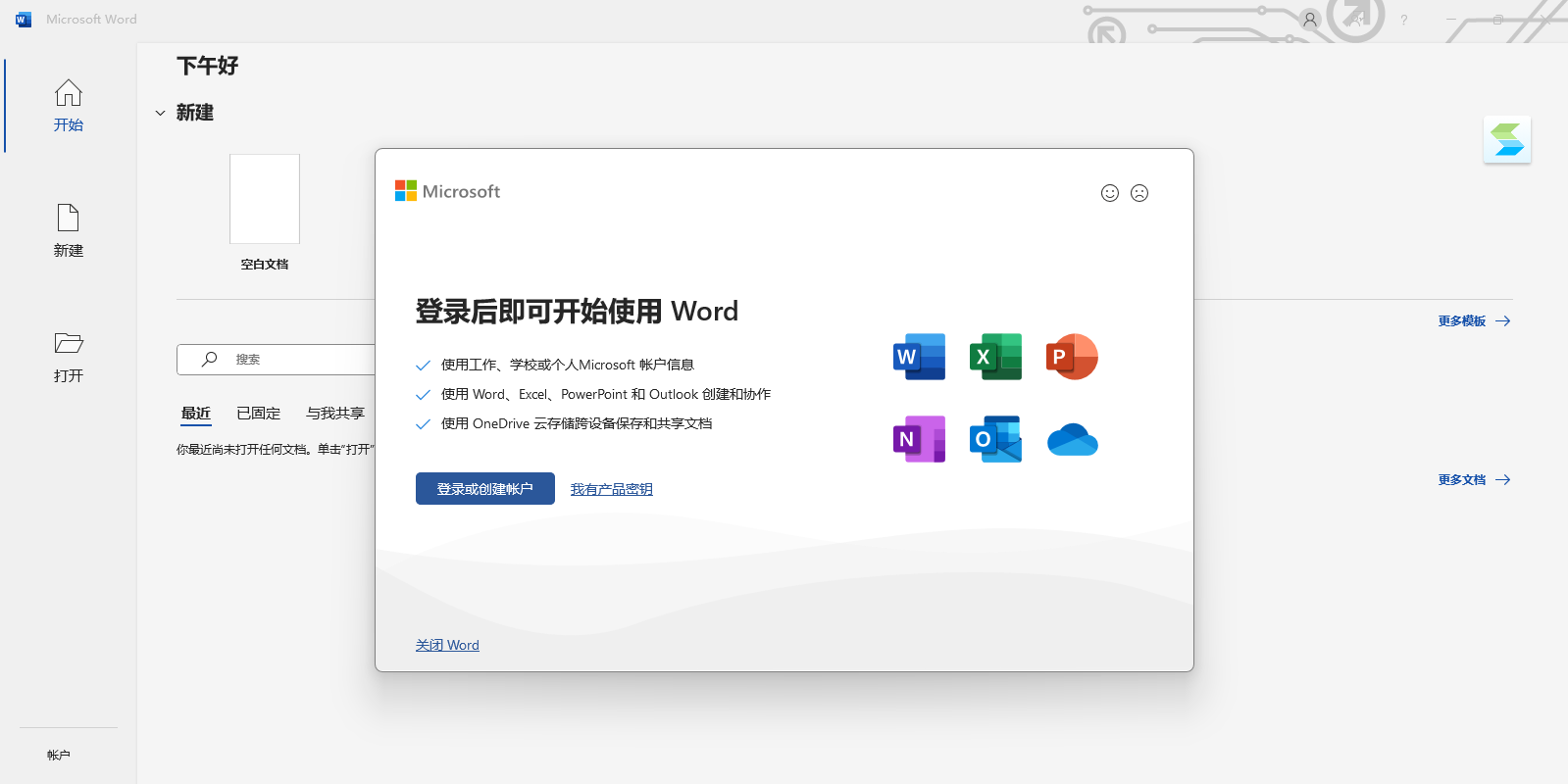
Task: Click the OneNote app icon
Action: pos(919,439)
